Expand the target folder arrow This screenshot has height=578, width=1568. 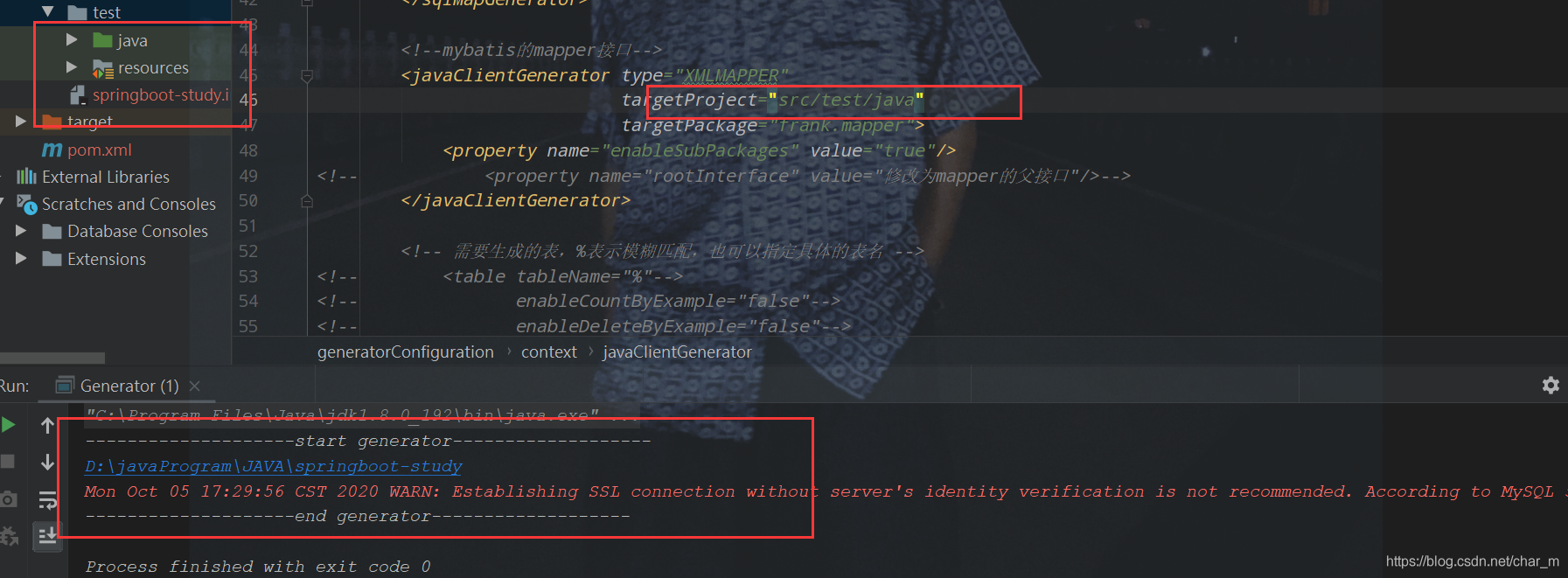[x=21, y=122]
